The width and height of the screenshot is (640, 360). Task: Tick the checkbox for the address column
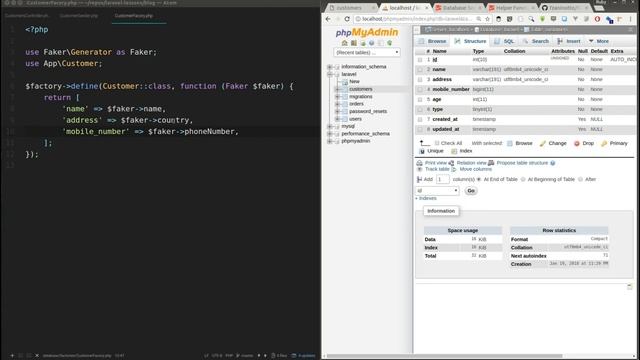(420, 80)
